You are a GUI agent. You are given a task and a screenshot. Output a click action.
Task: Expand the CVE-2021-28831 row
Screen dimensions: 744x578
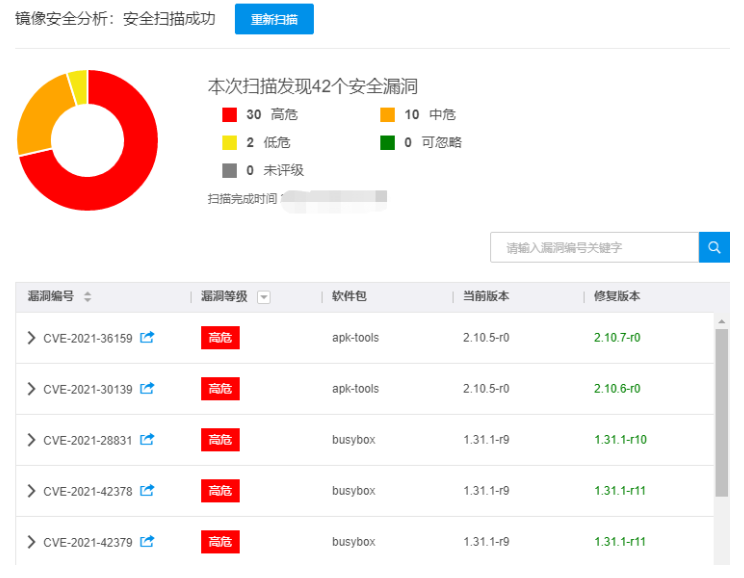tap(31, 440)
